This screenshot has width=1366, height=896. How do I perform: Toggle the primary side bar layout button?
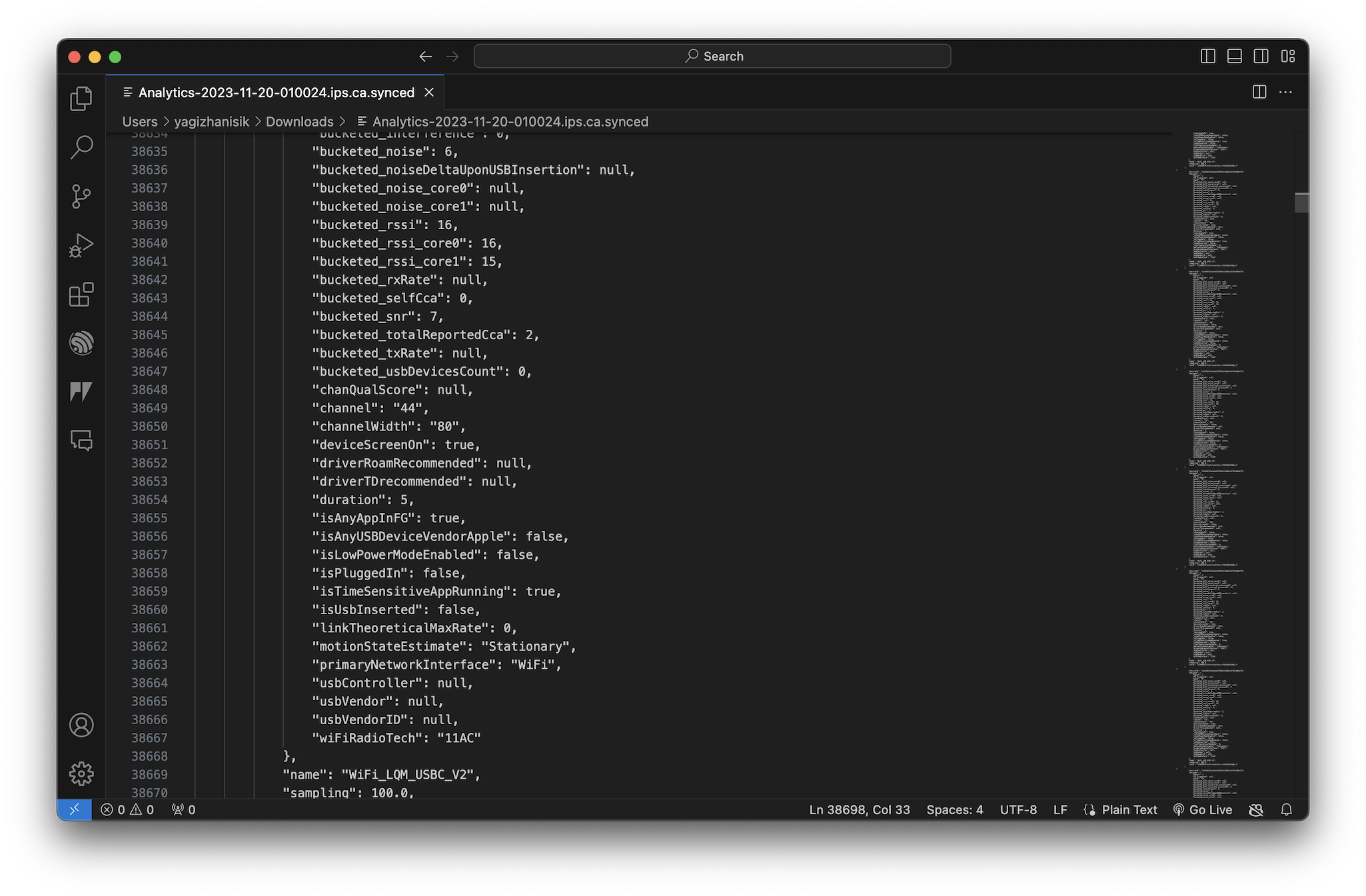(1207, 57)
